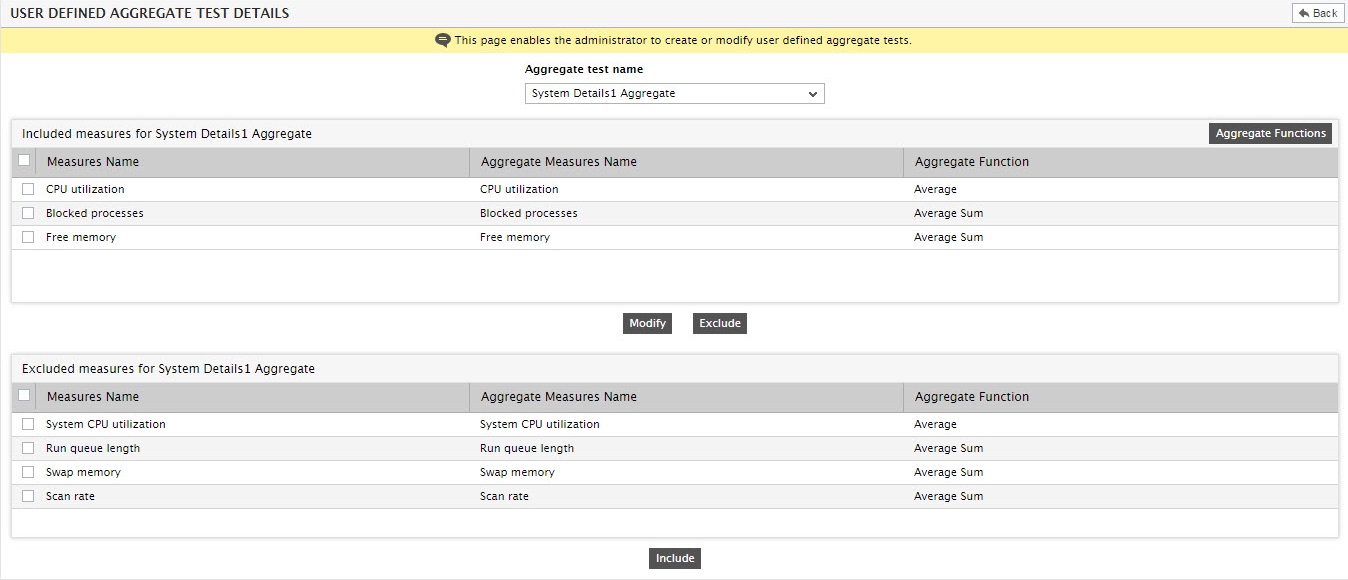Click the Aggregate Function column header in included table
The width and height of the screenshot is (1348, 580).
(x=971, y=162)
